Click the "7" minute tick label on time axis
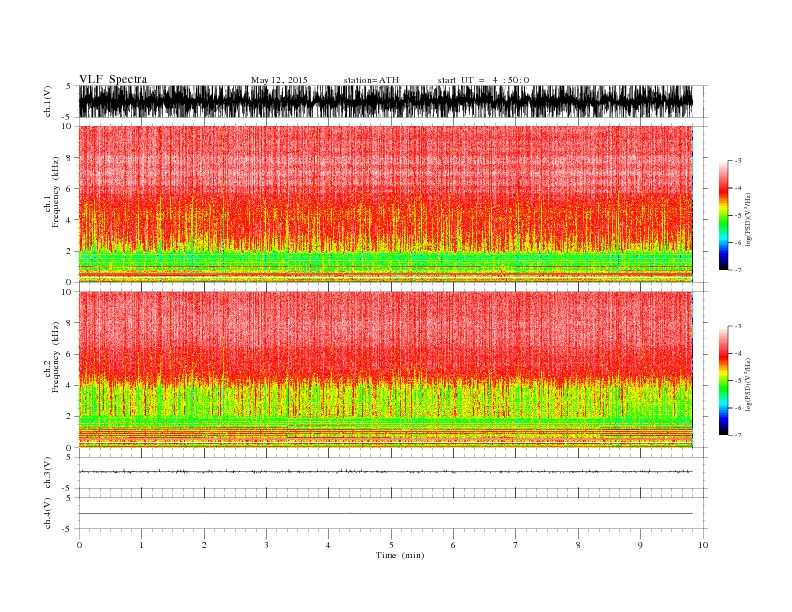Viewport: 792px width, 612px height. 516,545
